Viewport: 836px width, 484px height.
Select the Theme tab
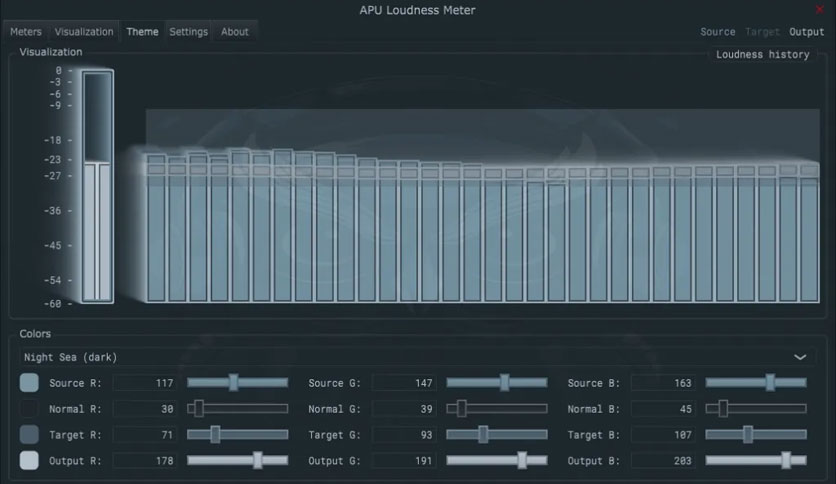tap(142, 32)
